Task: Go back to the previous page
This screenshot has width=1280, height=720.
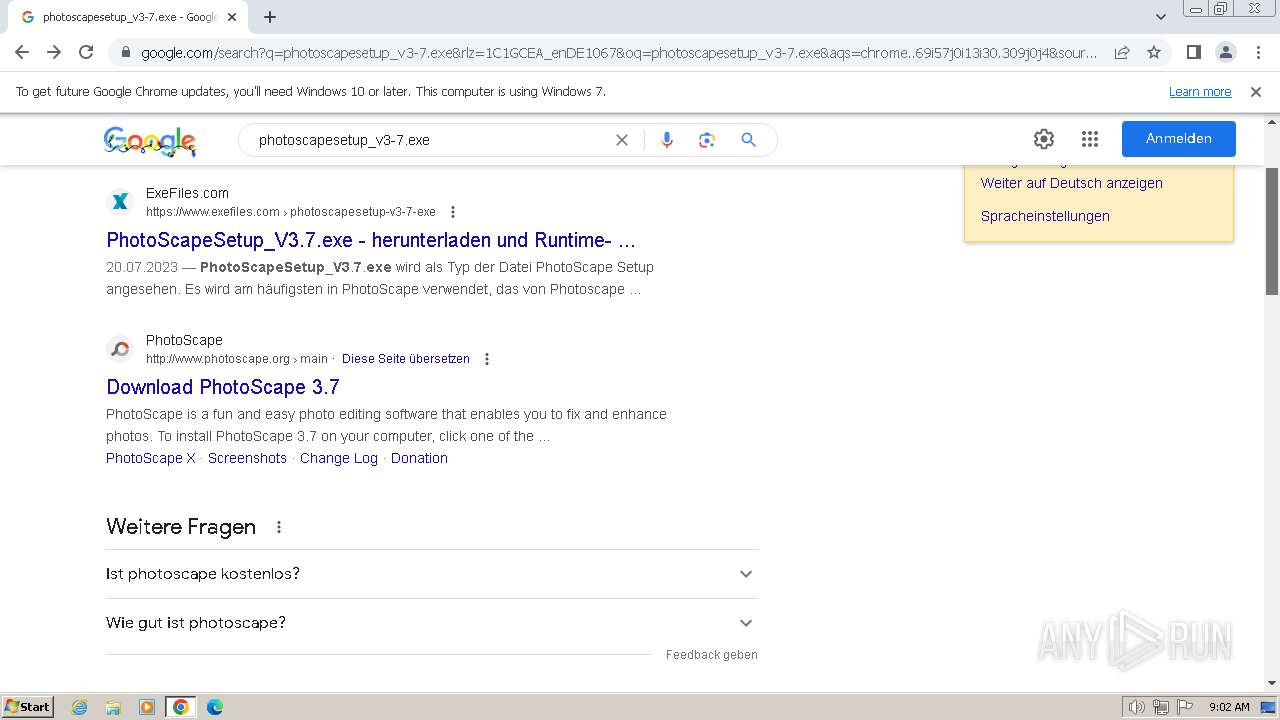Action: 22,52
